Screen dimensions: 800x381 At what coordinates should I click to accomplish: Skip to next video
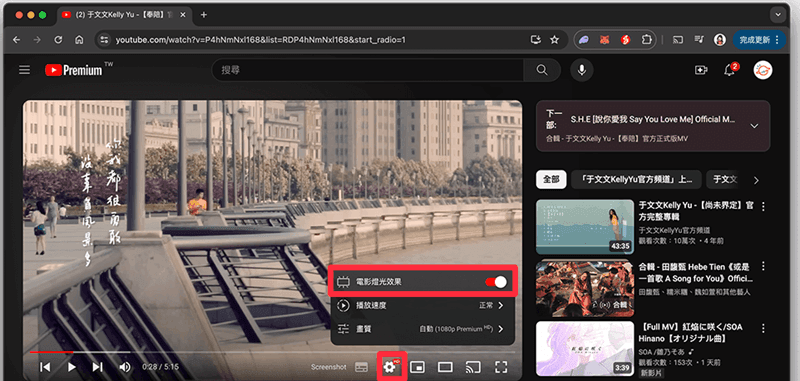(x=98, y=367)
